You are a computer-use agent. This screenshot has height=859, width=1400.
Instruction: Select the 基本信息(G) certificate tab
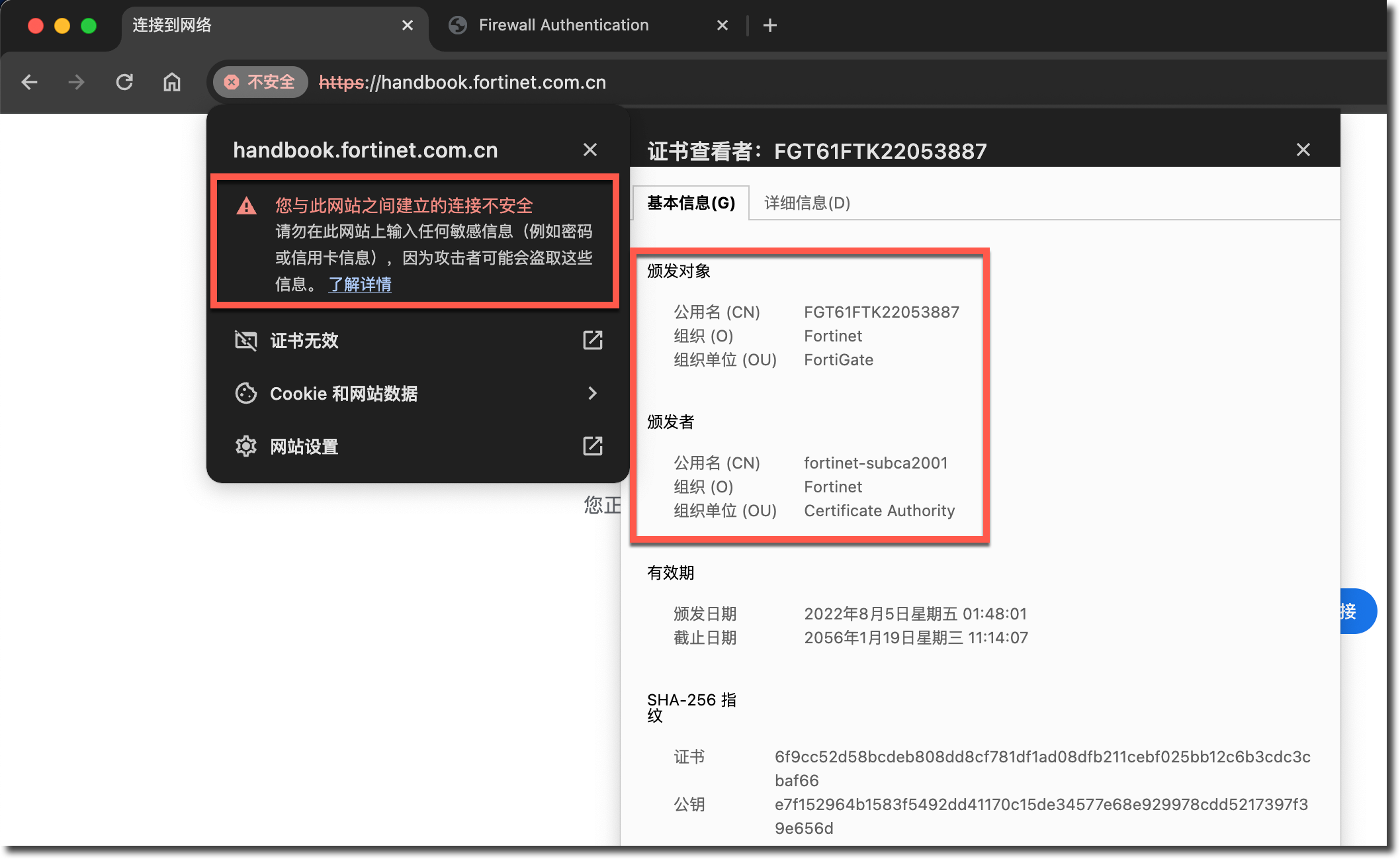tap(691, 203)
